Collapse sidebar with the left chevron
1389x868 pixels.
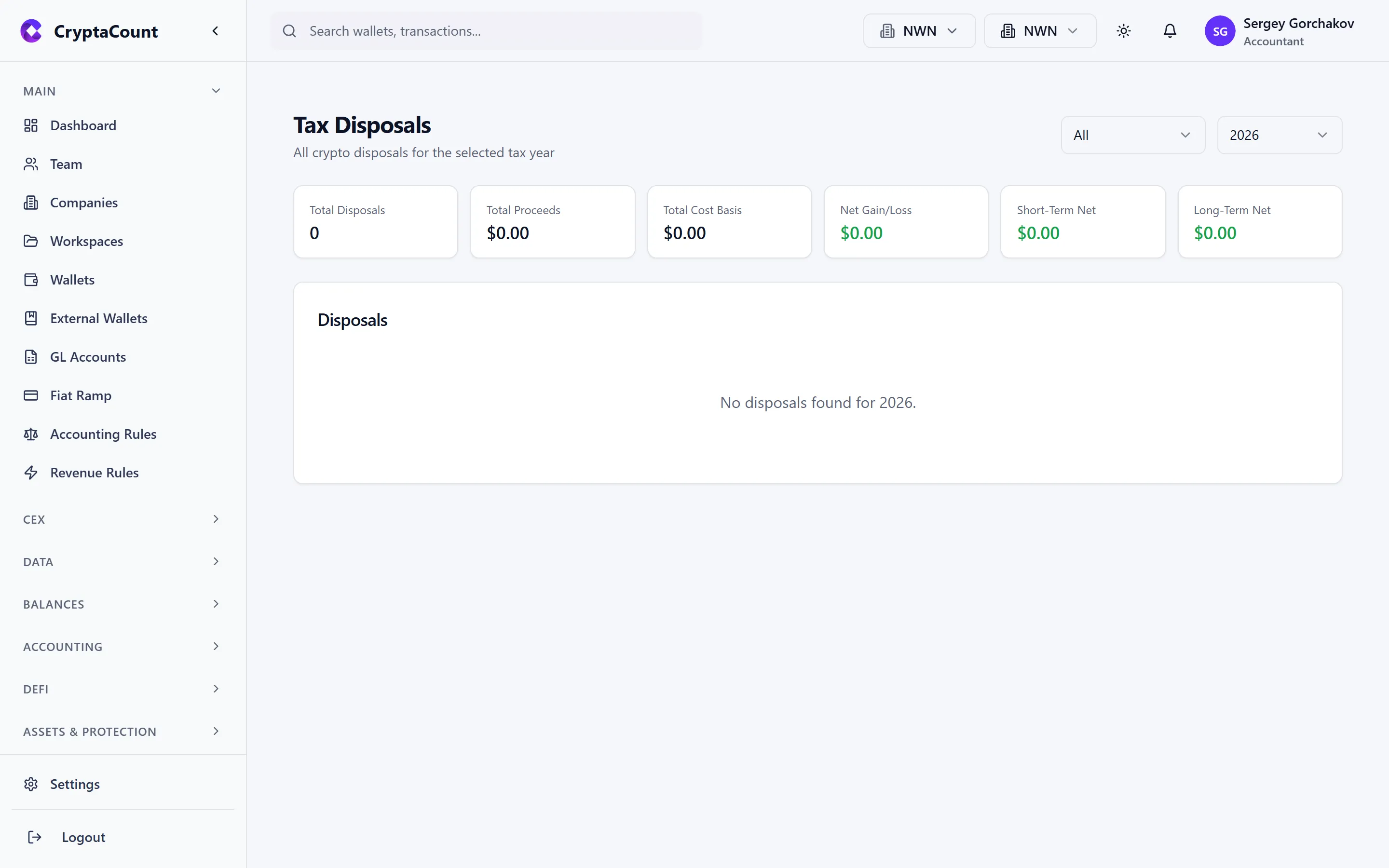click(215, 31)
